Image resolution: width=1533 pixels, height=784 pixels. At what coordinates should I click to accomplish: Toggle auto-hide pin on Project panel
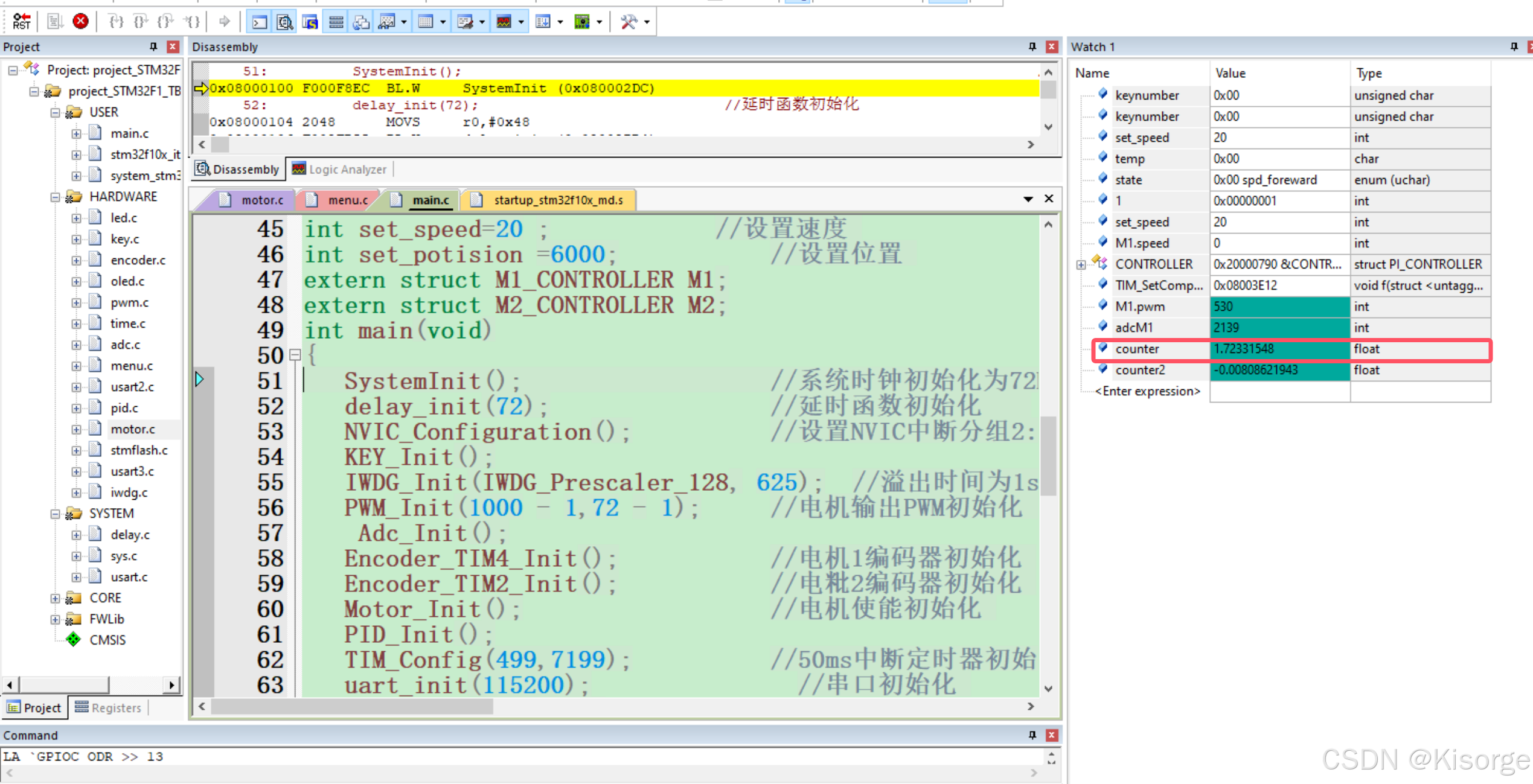tap(153, 46)
